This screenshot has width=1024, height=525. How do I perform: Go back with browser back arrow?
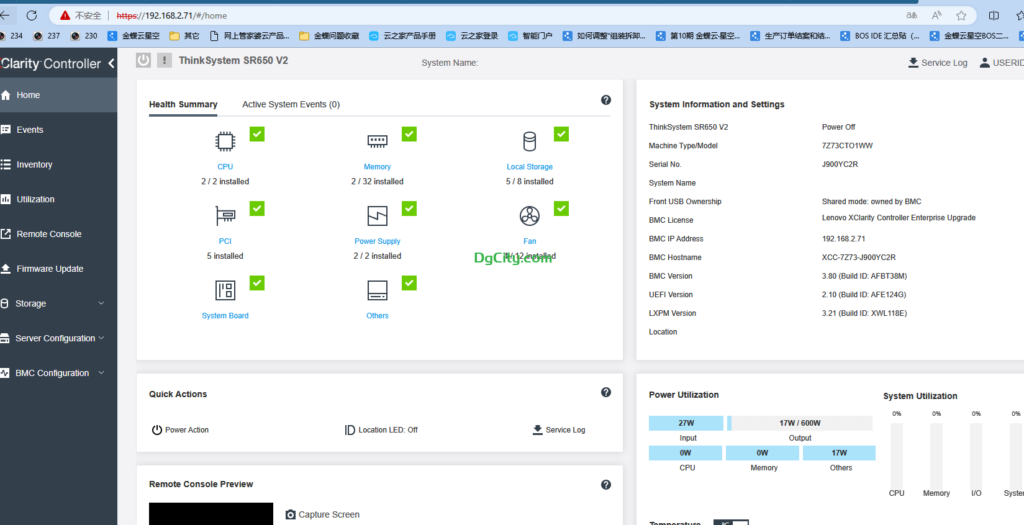pos(5,15)
